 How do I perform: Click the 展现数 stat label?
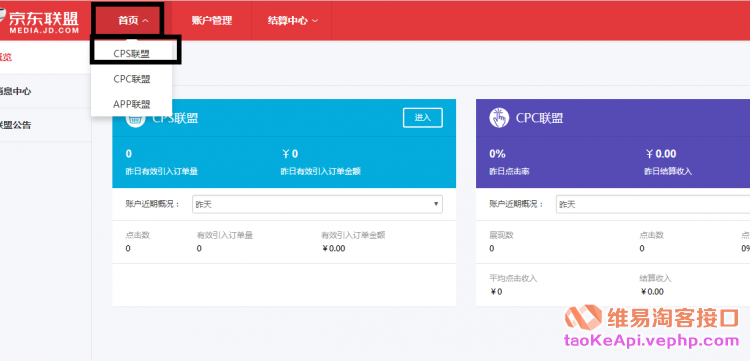501,235
